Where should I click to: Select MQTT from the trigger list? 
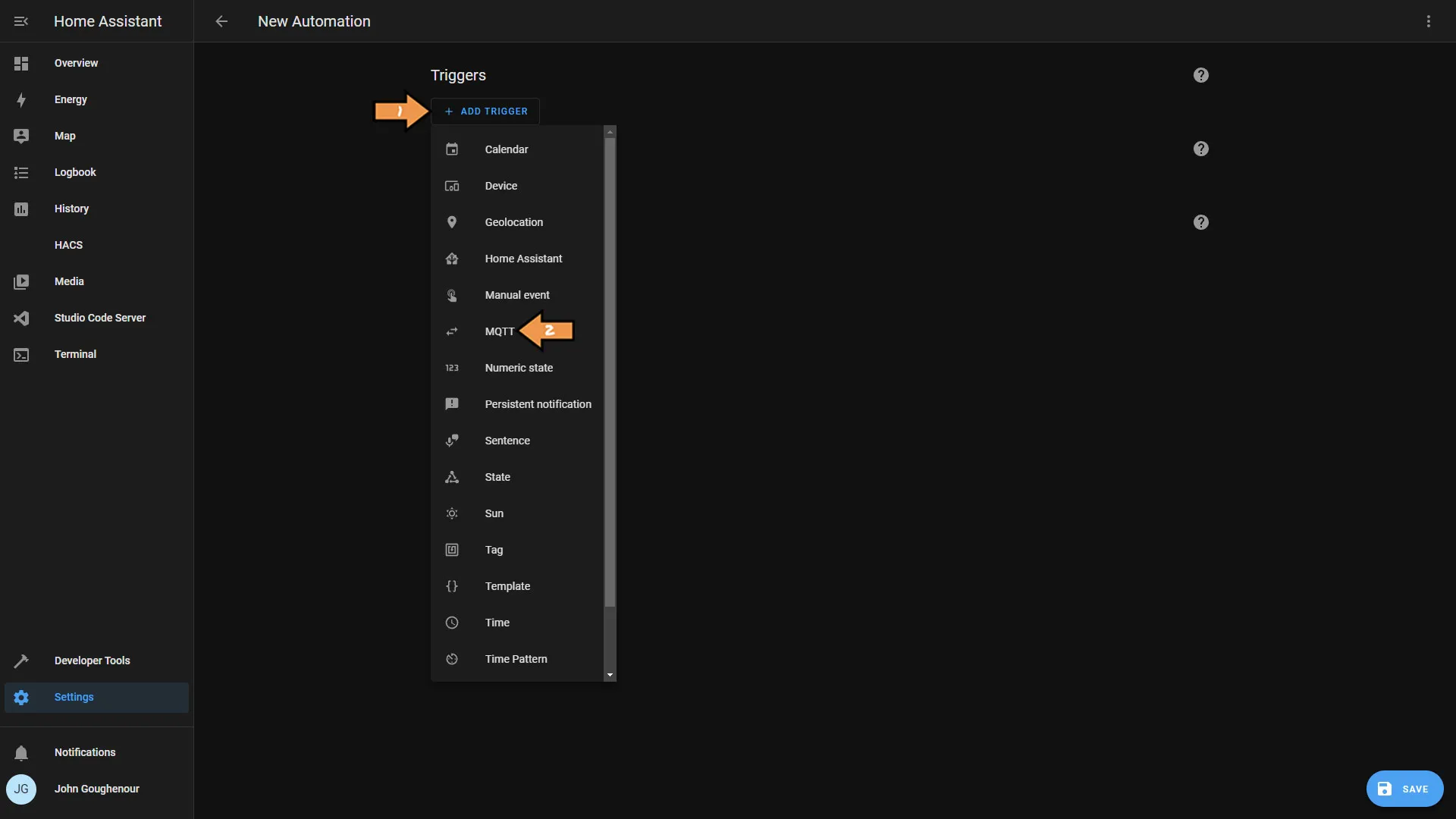tap(499, 332)
